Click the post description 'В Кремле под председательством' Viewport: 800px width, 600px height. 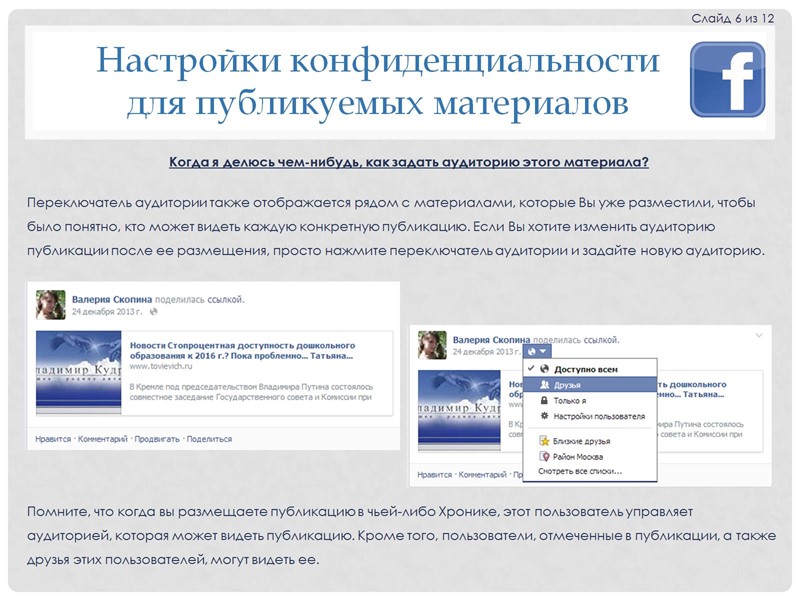[251, 392]
